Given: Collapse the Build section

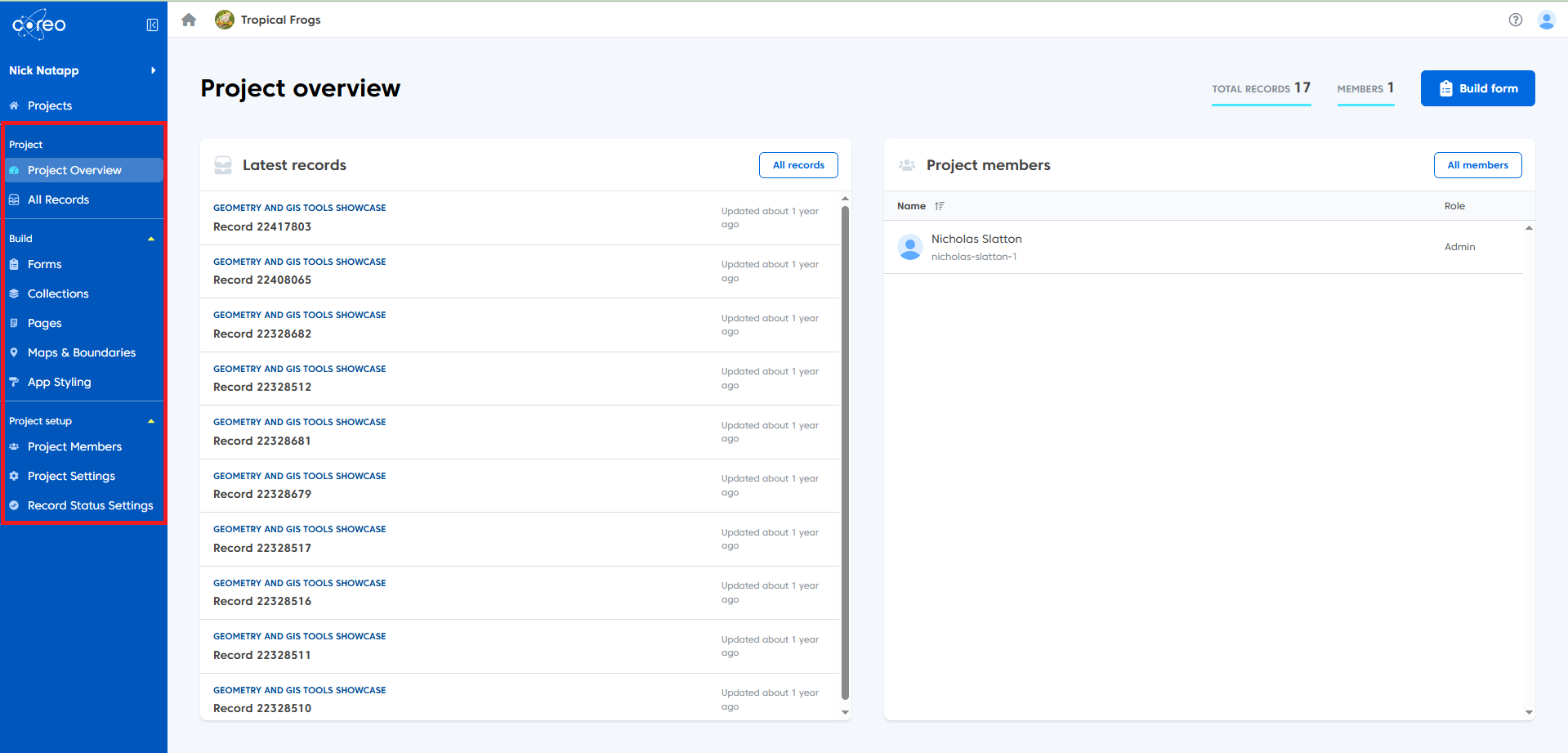Looking at the screenshot, I should point(151,238).
